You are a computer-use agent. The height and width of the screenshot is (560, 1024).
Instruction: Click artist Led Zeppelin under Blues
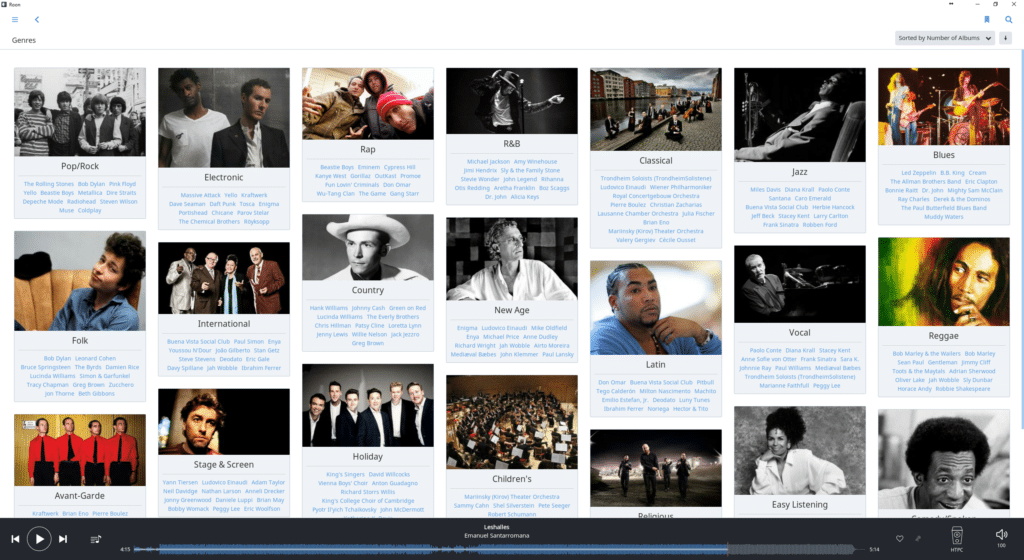click(918, 173)
